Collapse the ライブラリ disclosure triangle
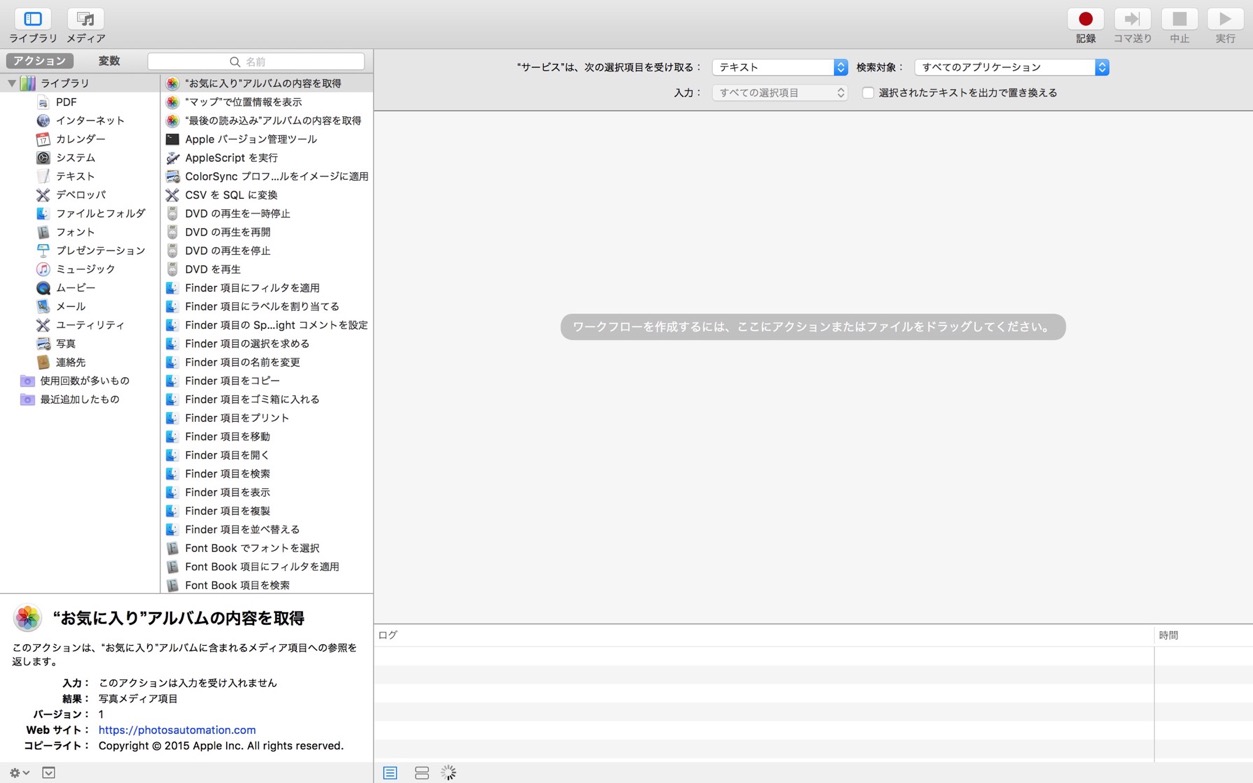 pos(12,83)
